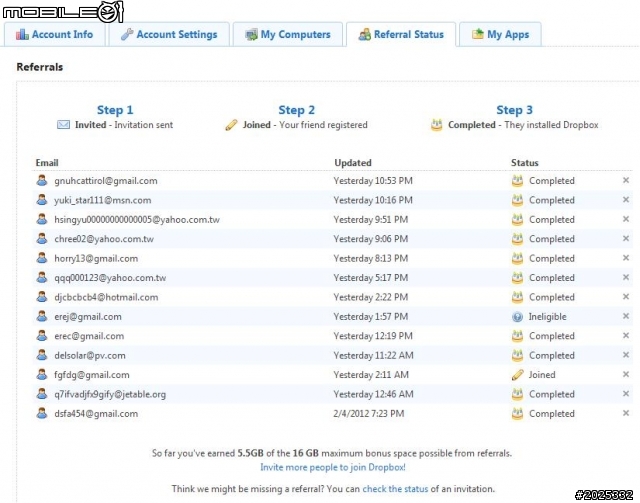
Task: Select the email hsingyu0000000000005@yahoo.com.tw
Action: point(137,220)
